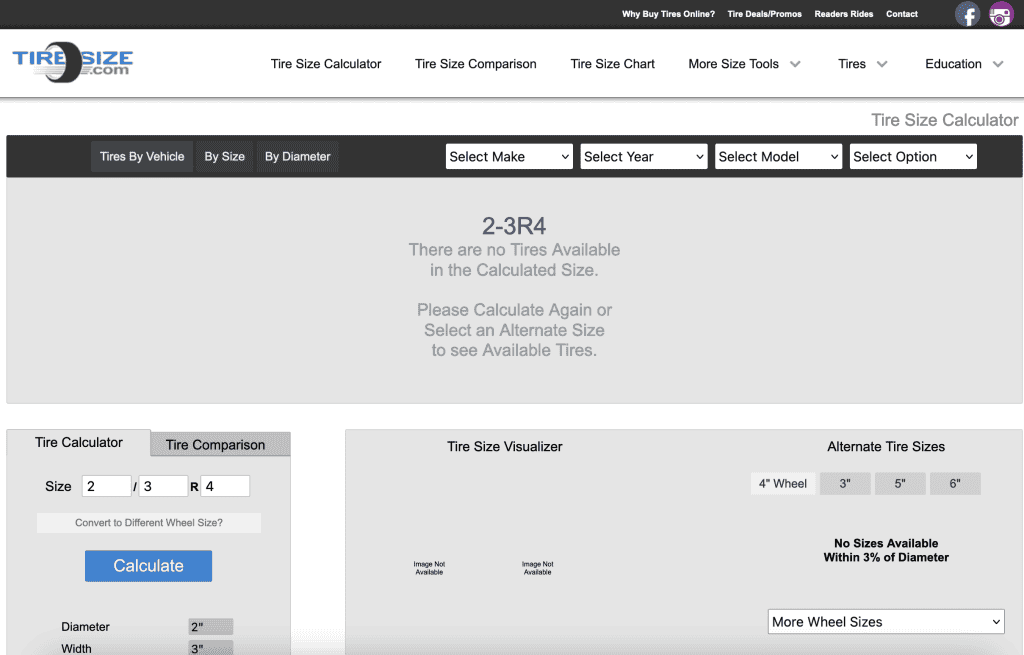
Task: Open the Select Option dropdown
Action: pyautogui.click(x=913, y=157)
